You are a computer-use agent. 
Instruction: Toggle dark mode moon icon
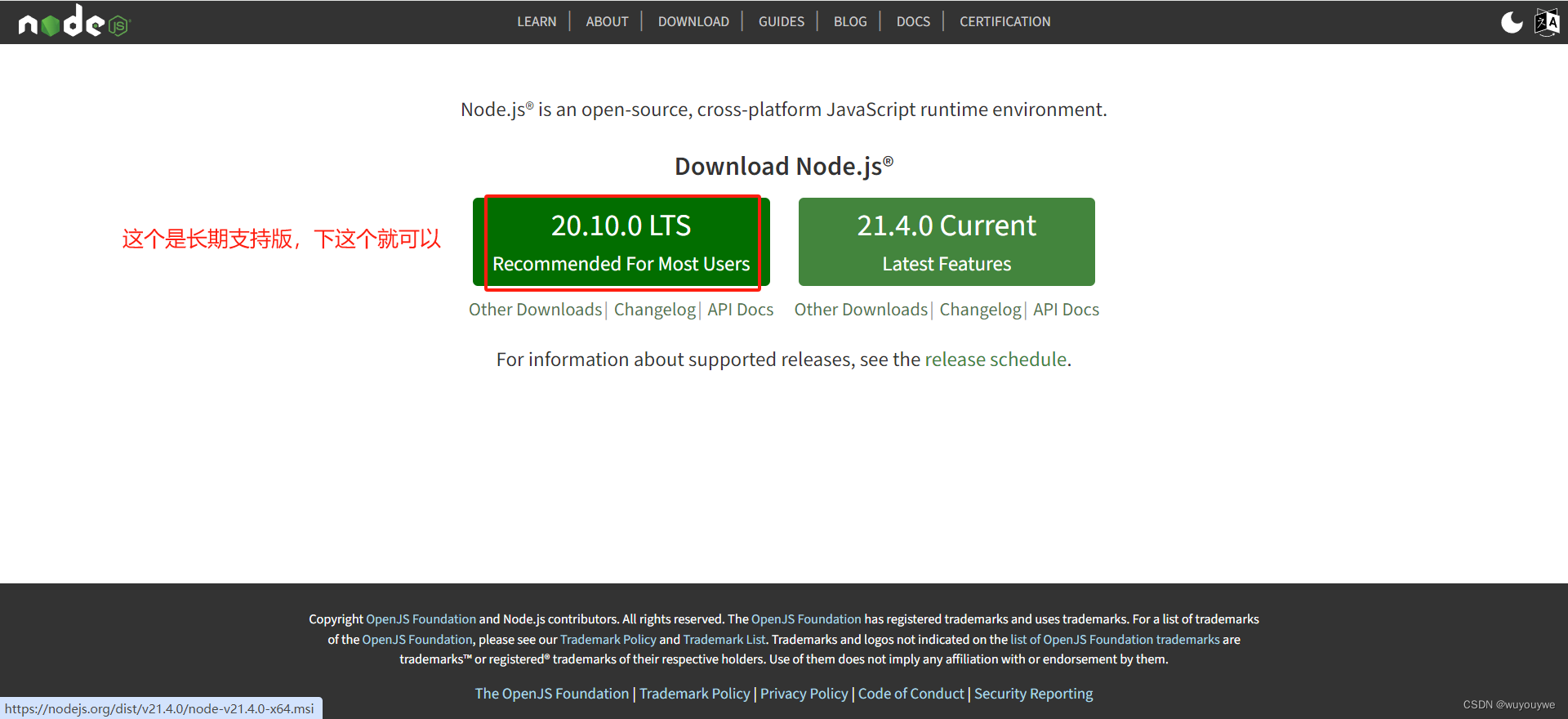point(1512,22)
